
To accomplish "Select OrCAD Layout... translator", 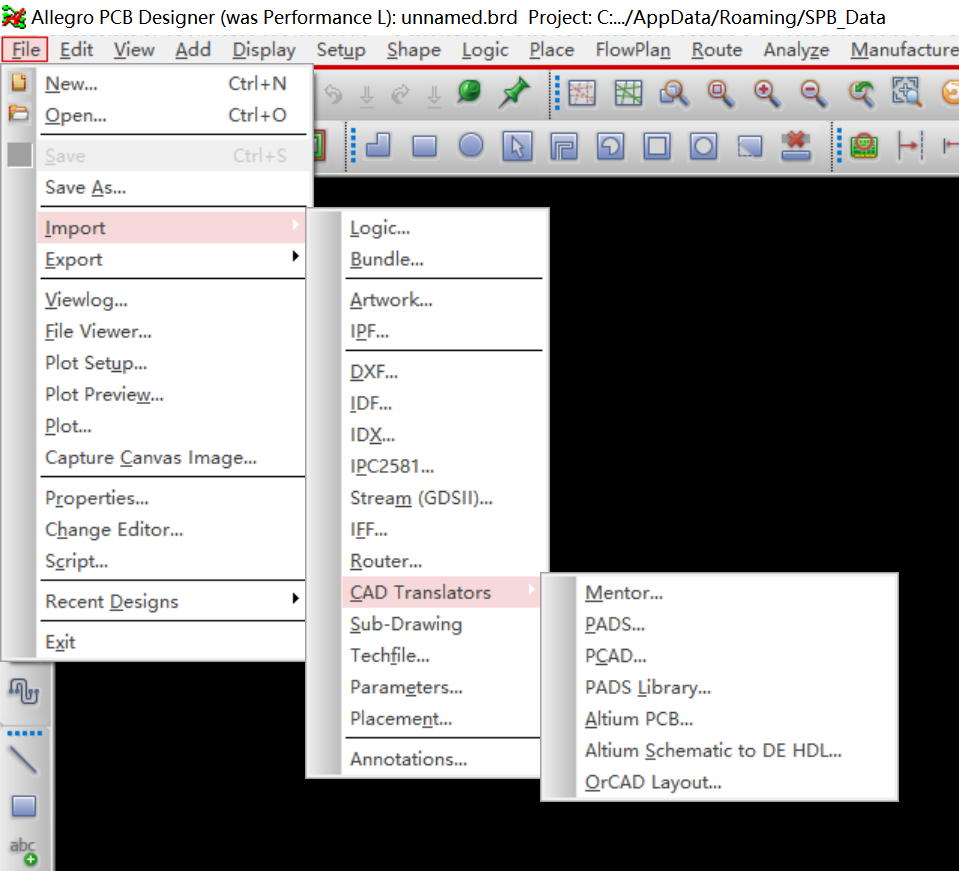I will pos(736,782).
